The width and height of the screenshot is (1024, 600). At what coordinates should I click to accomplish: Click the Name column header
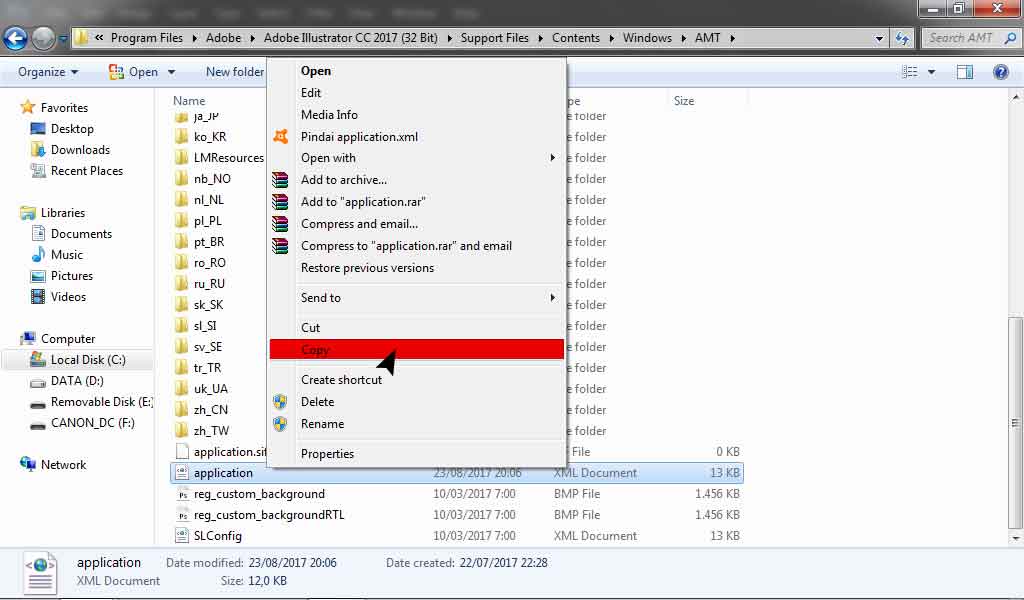tap(189, 101)
